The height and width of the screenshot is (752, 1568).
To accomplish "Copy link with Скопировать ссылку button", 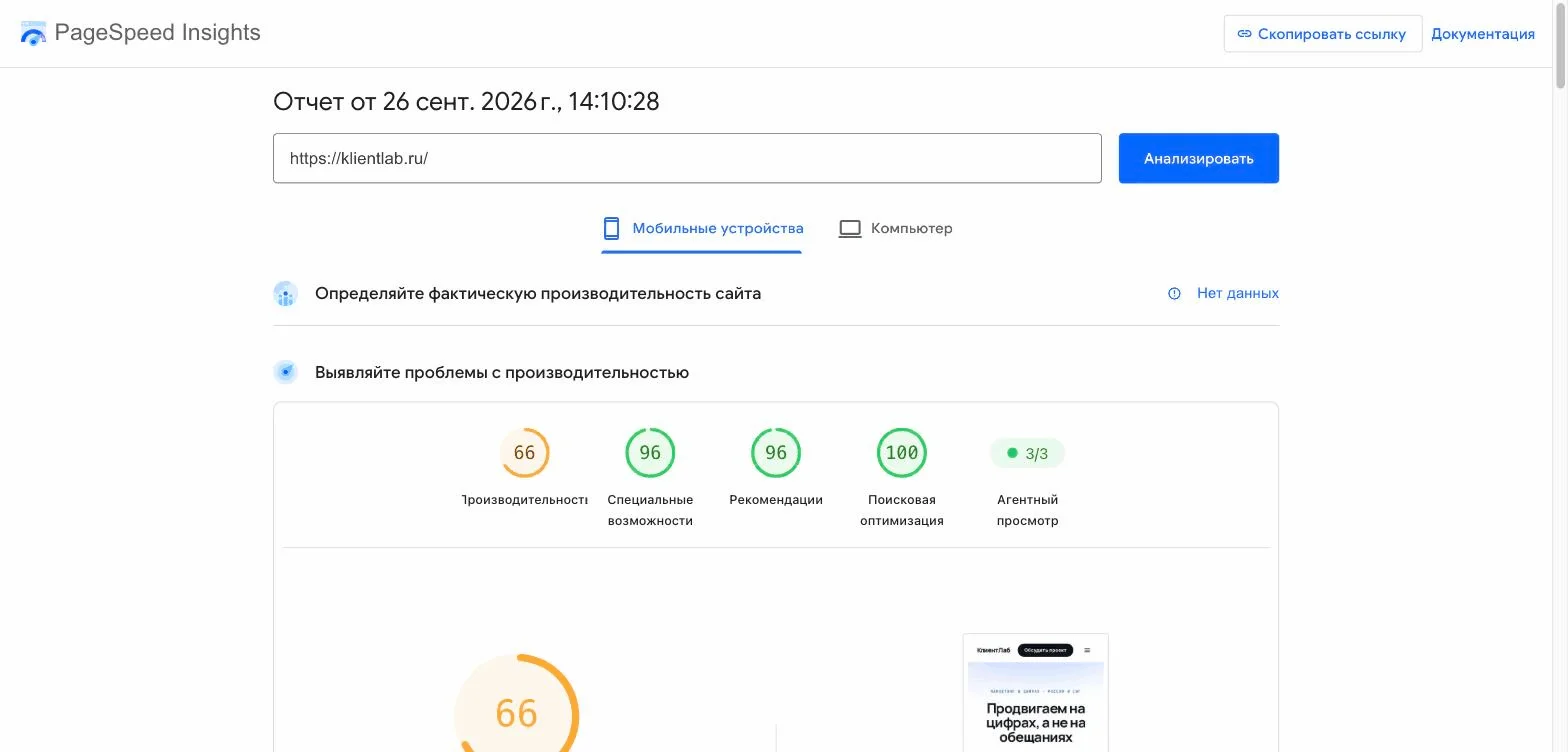I will [x=1323, y=34].
